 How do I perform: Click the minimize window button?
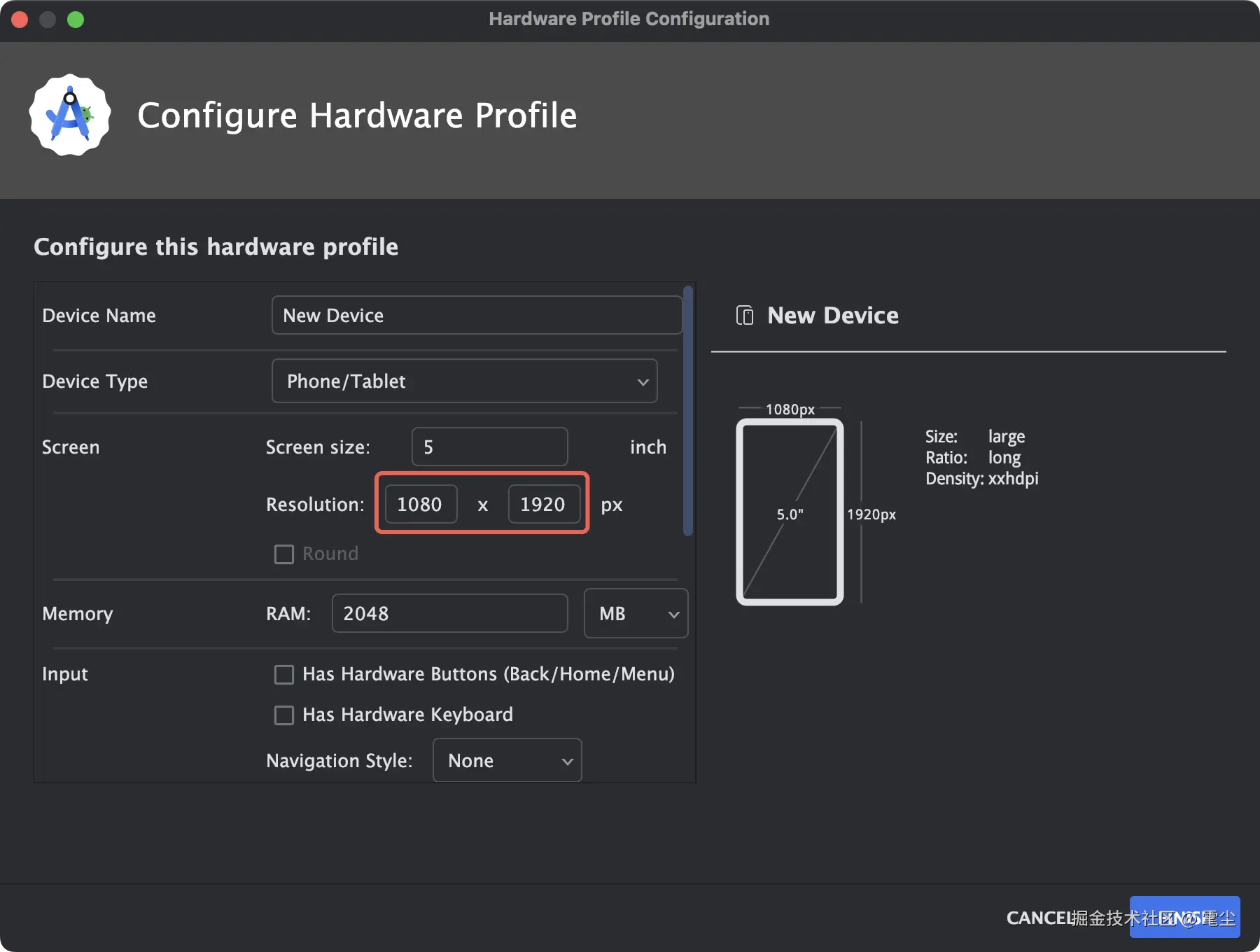pos(48,20)
